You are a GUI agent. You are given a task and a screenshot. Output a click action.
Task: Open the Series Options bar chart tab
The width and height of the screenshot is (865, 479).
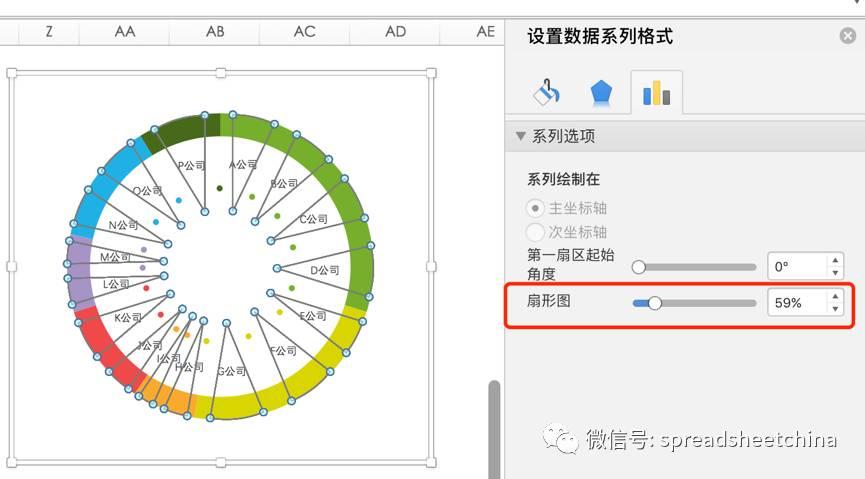[x=656, y=93]
